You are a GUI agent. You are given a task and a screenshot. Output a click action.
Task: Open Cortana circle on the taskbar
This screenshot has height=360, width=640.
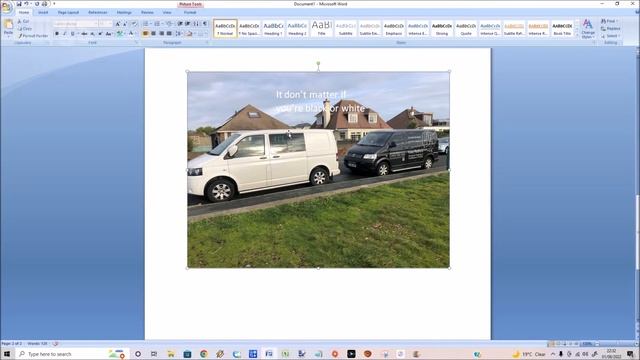tap(138, 354)
